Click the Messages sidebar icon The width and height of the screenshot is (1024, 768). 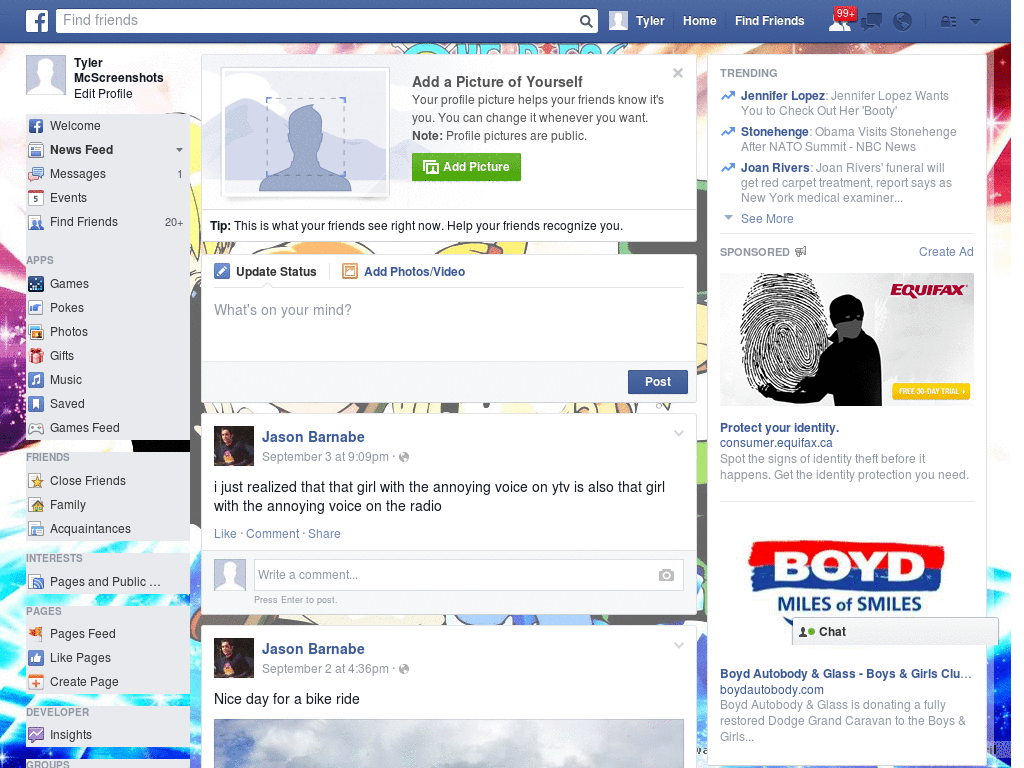click(x=36, y=174)
